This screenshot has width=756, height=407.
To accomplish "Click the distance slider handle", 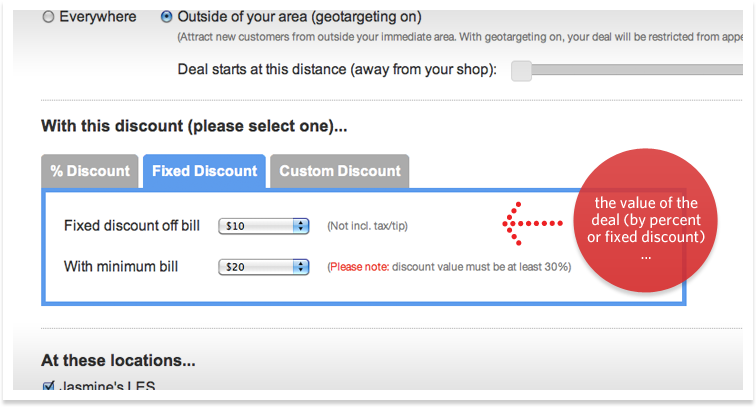I will coord(521,70).
